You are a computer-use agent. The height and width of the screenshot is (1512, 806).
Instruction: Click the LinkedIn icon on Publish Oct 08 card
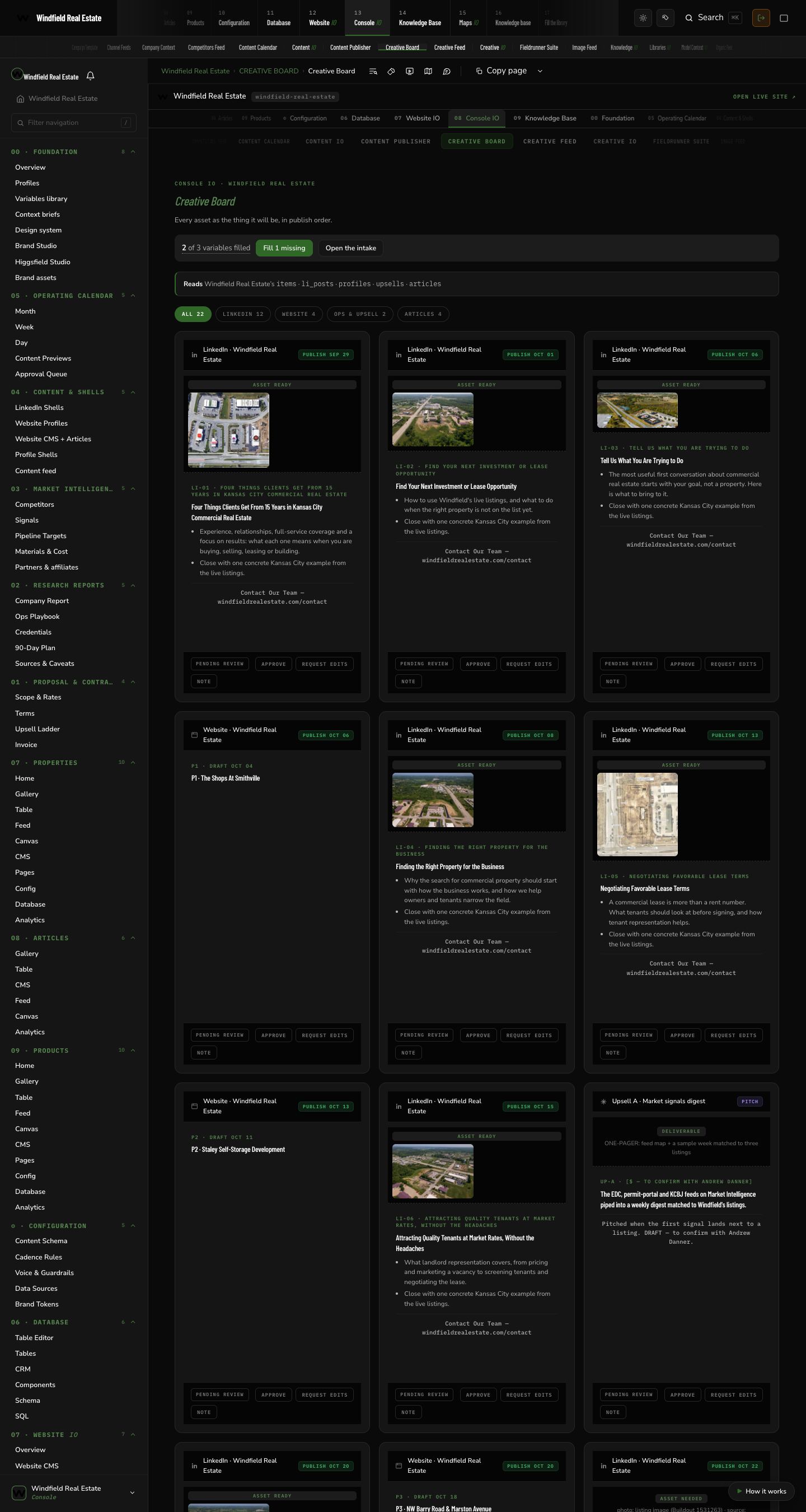(x=399, y=735)
